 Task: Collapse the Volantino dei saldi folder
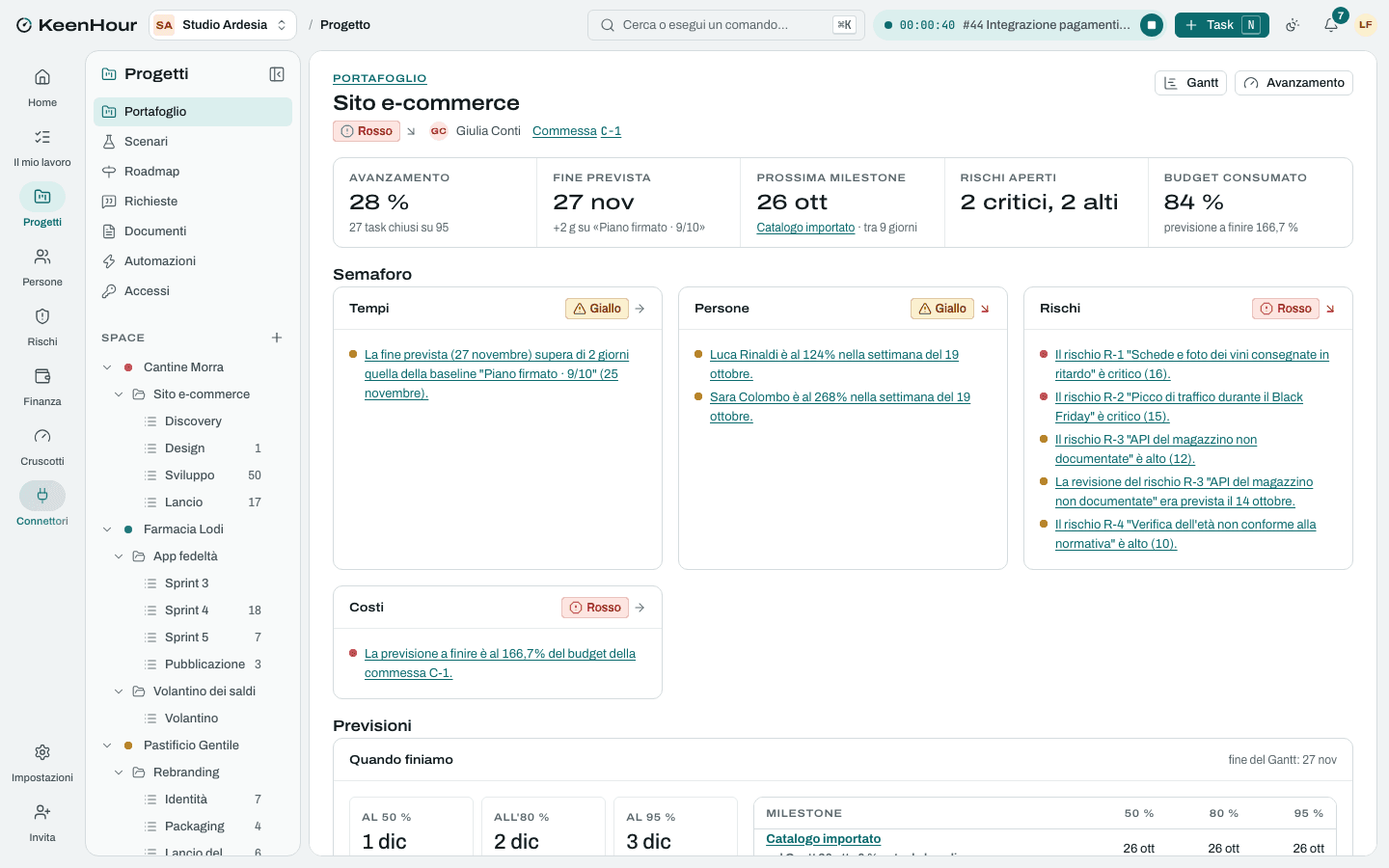[x=119, y=692]
